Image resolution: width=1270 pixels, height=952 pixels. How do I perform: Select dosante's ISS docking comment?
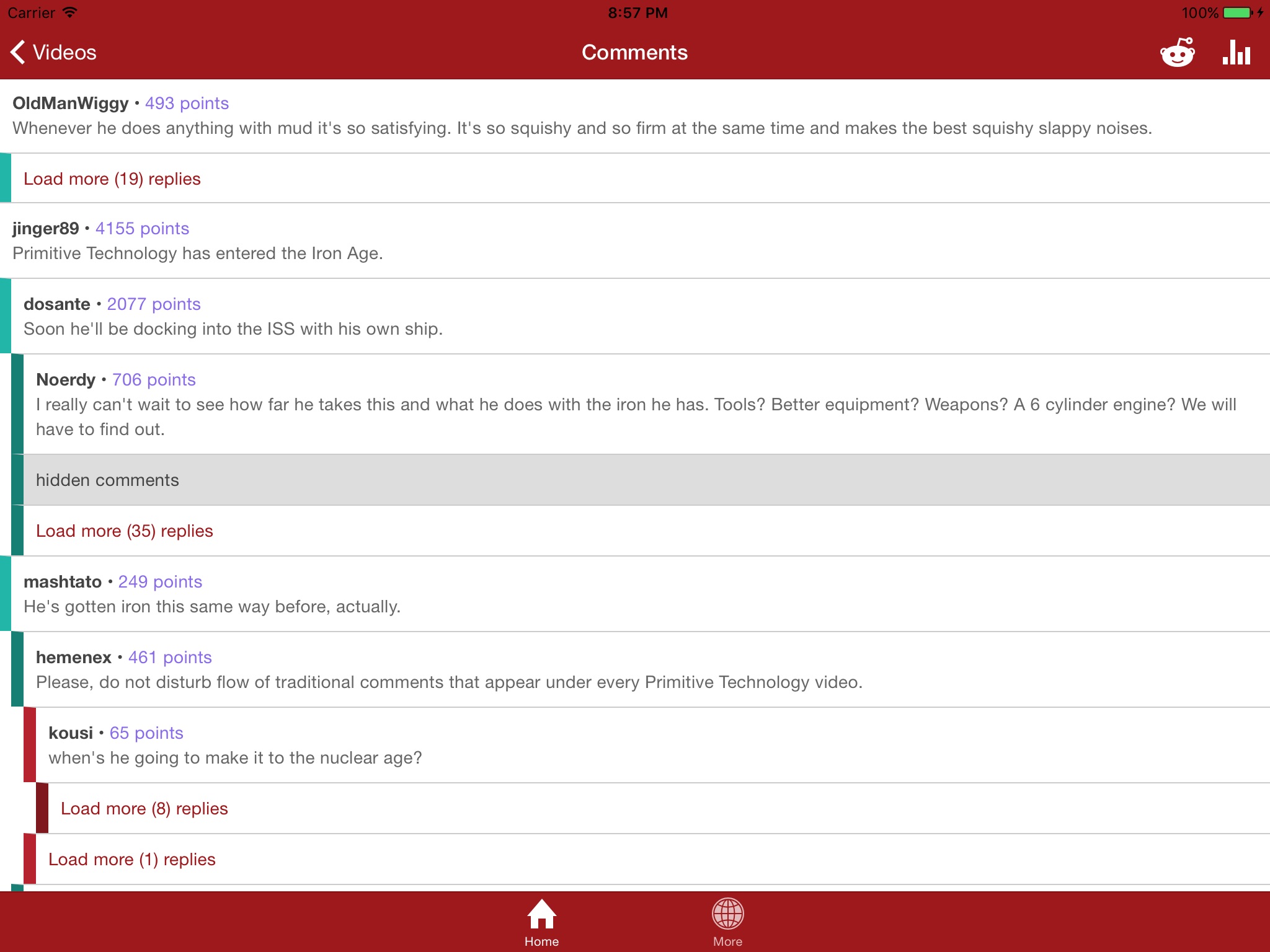point(233,329)
